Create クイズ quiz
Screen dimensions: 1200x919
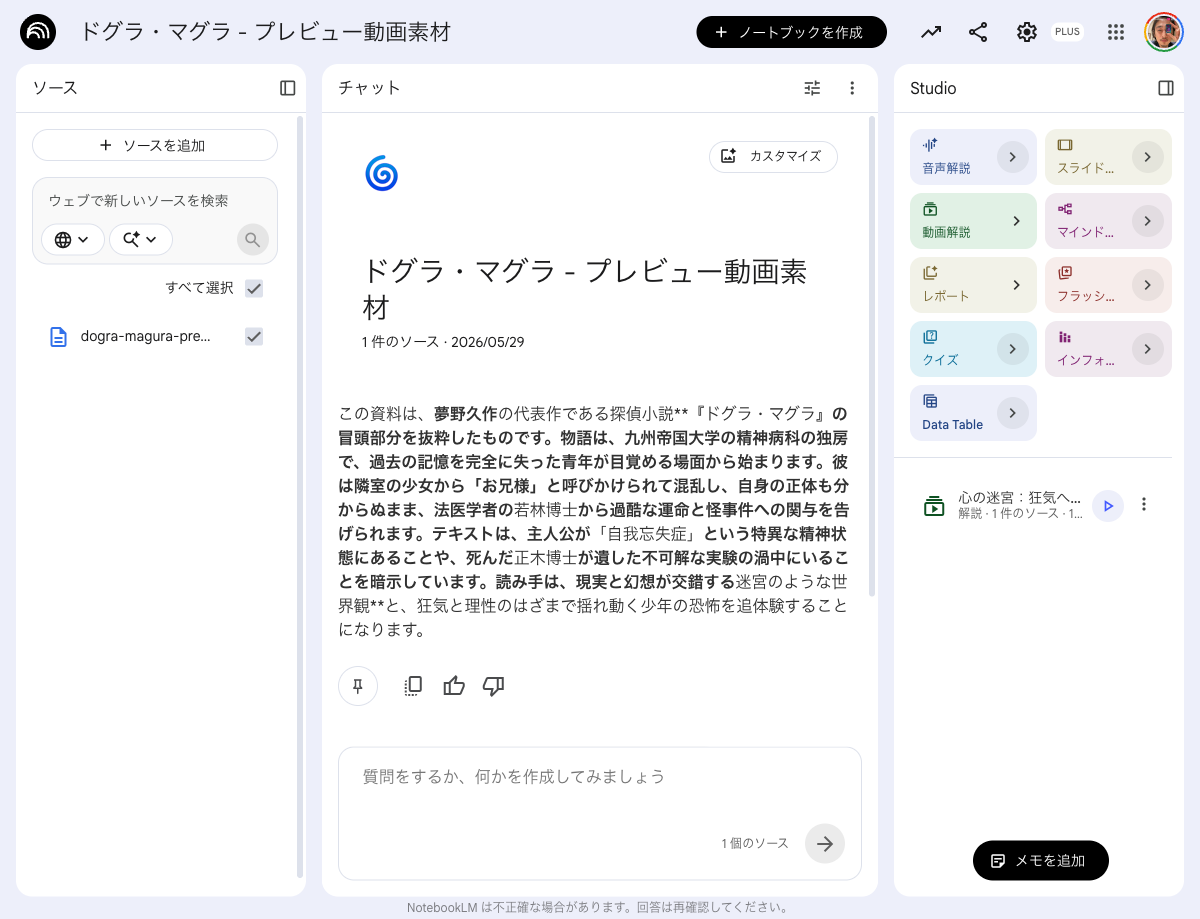(973, 349)
